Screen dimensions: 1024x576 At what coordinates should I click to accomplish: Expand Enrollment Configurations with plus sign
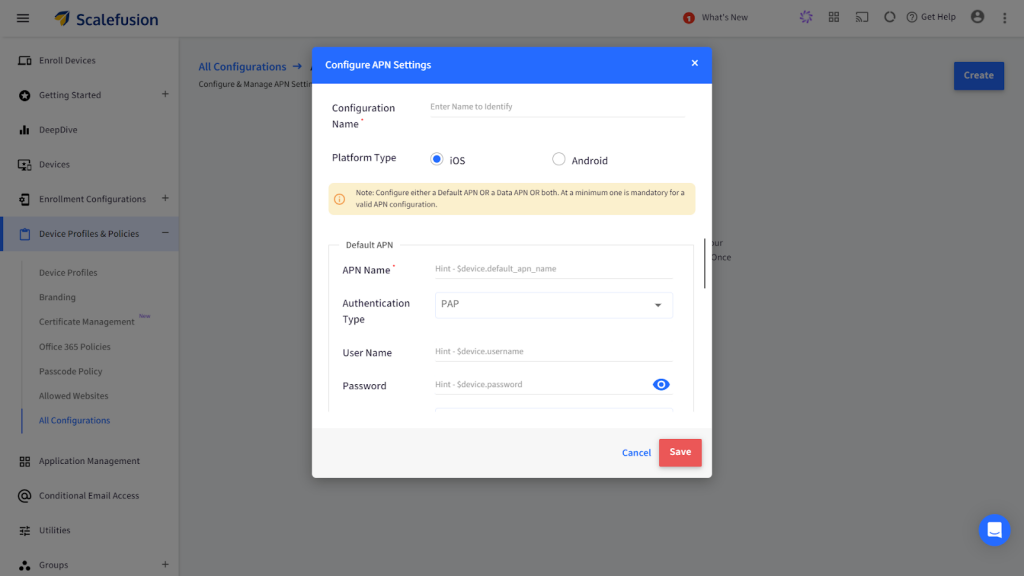[x=165, y=199]
